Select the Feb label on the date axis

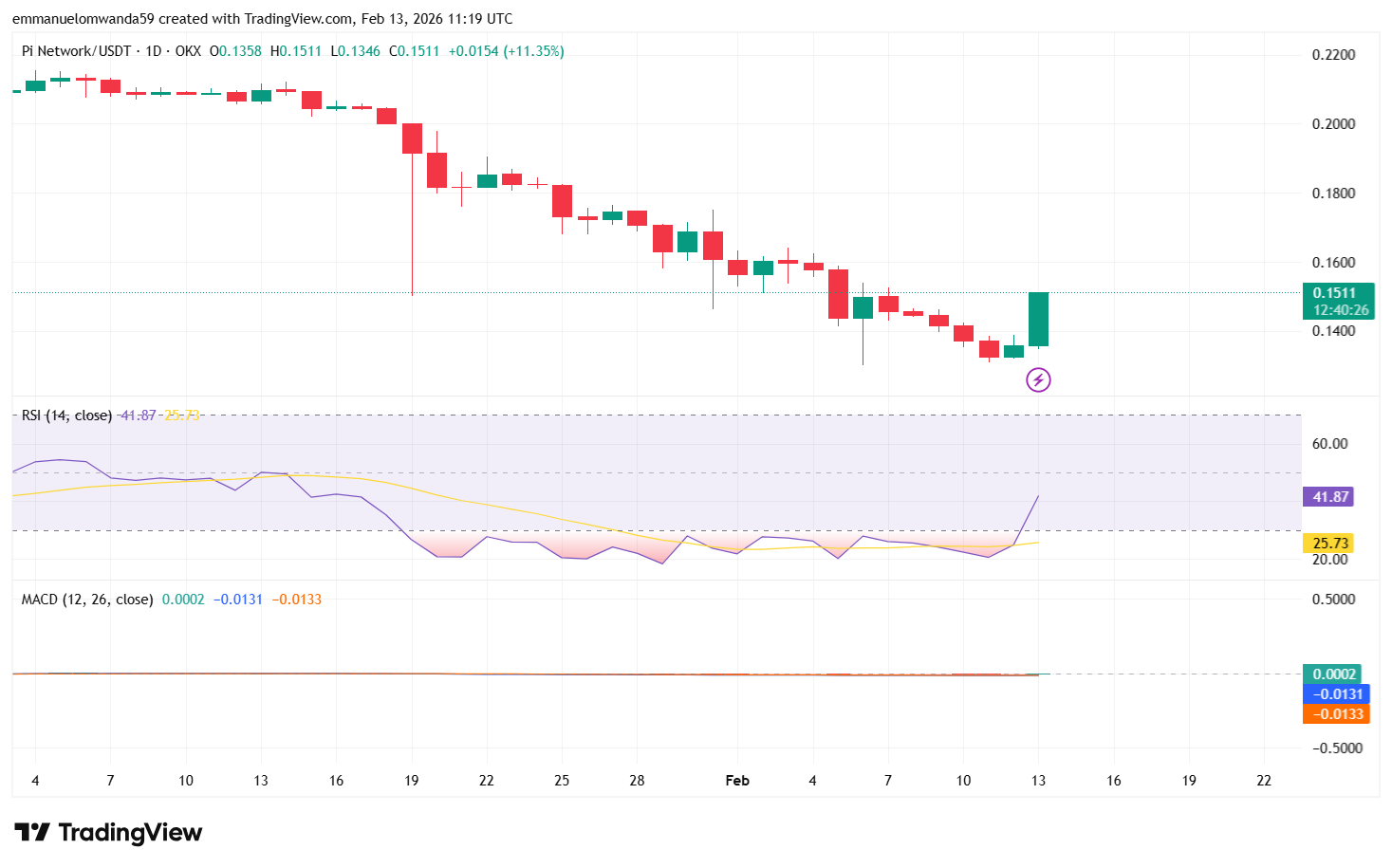(737, 780)
